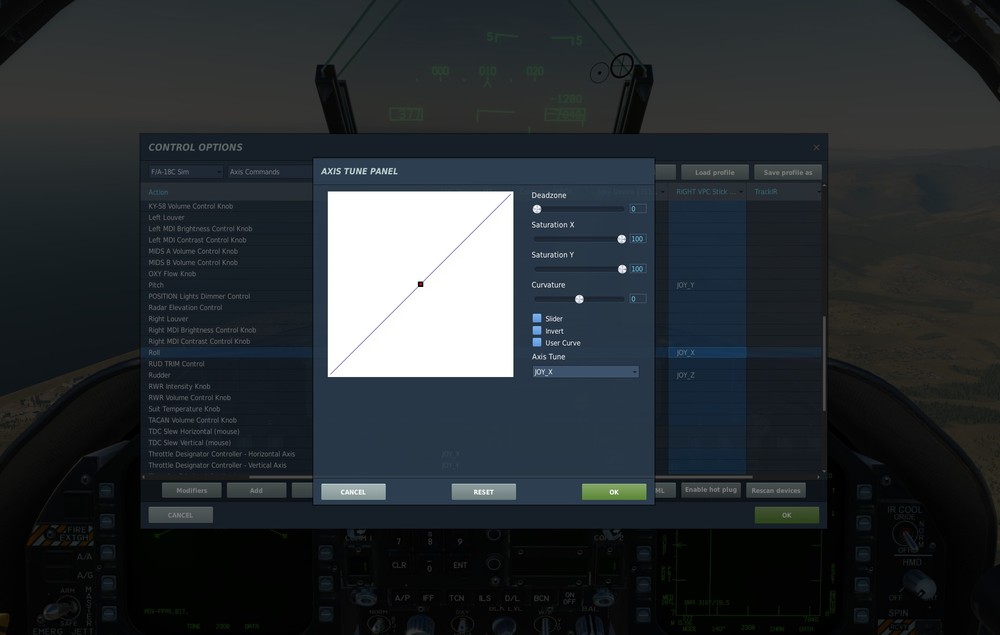Click the Deadzone value field
The image size is (1000, 635).
pos(638,209)
